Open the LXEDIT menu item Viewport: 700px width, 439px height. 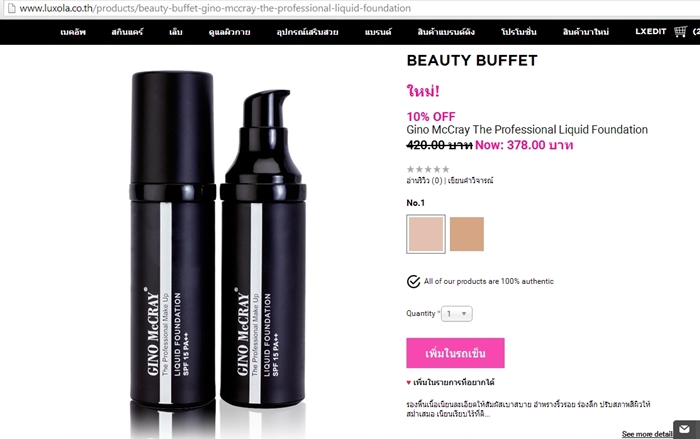tap(650, 31)
